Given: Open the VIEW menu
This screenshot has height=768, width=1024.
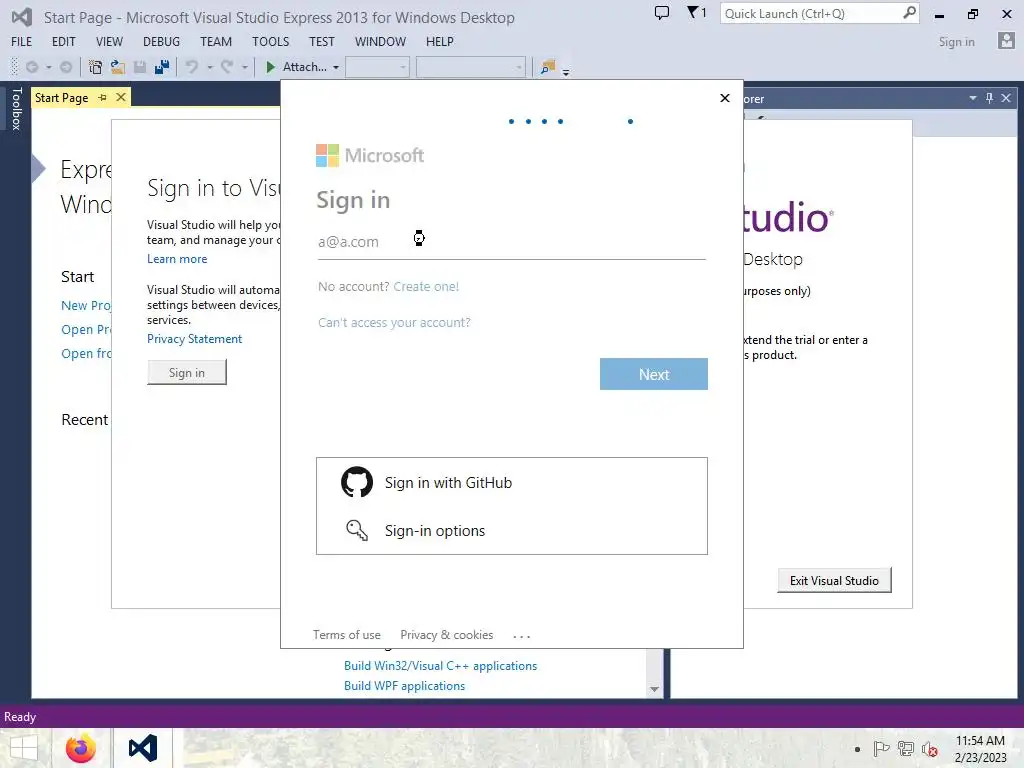Looking at the screenshot, I should coord(109,42).
